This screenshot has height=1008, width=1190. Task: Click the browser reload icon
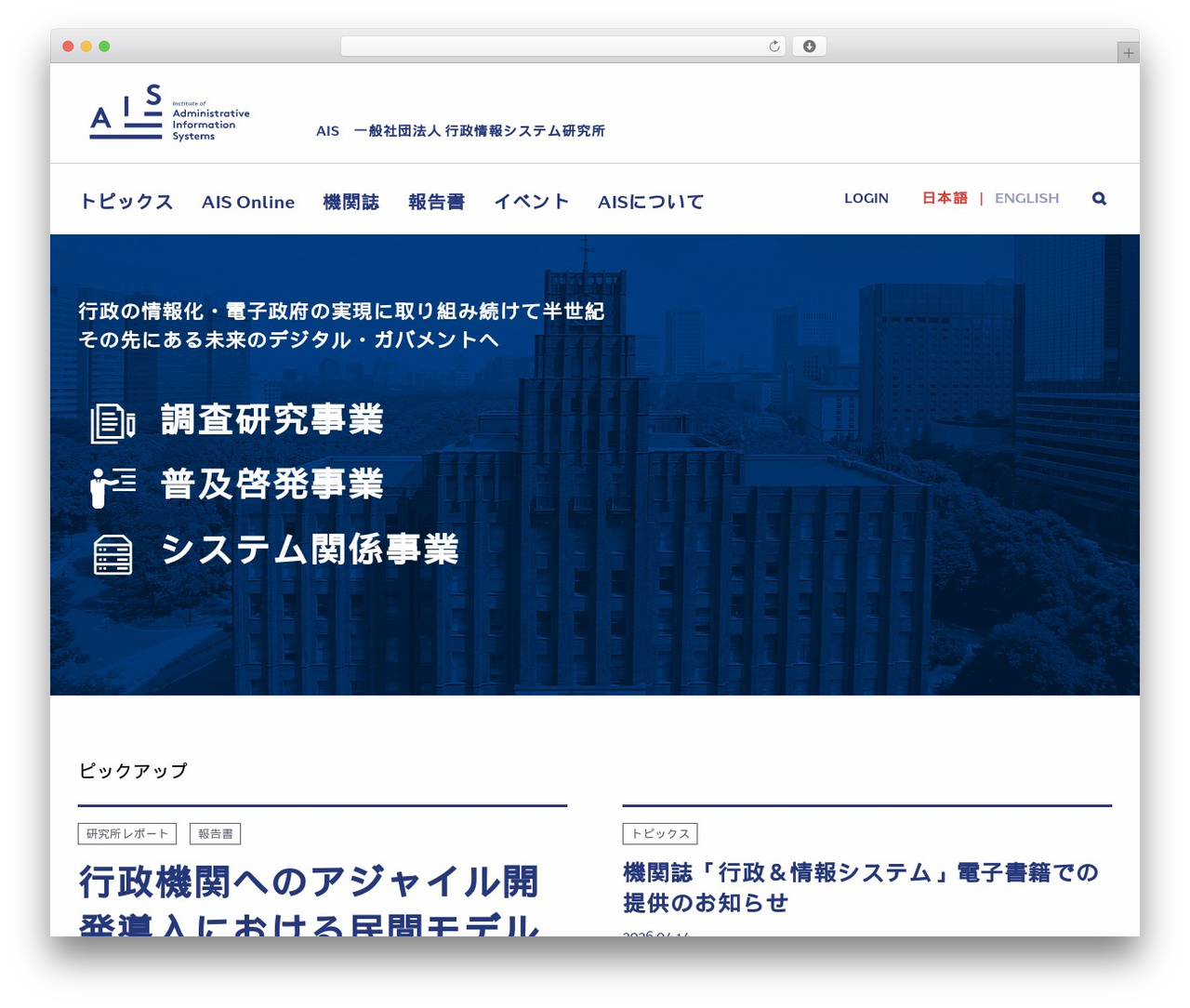point(774,46)
